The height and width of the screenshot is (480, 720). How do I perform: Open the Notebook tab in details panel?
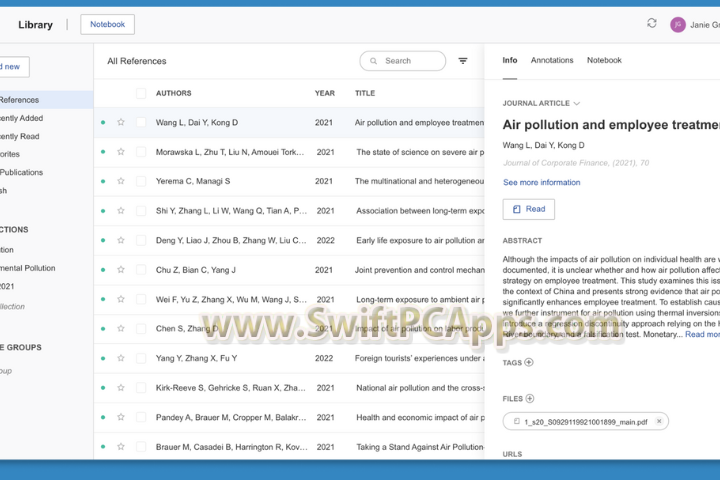point(604,60)
